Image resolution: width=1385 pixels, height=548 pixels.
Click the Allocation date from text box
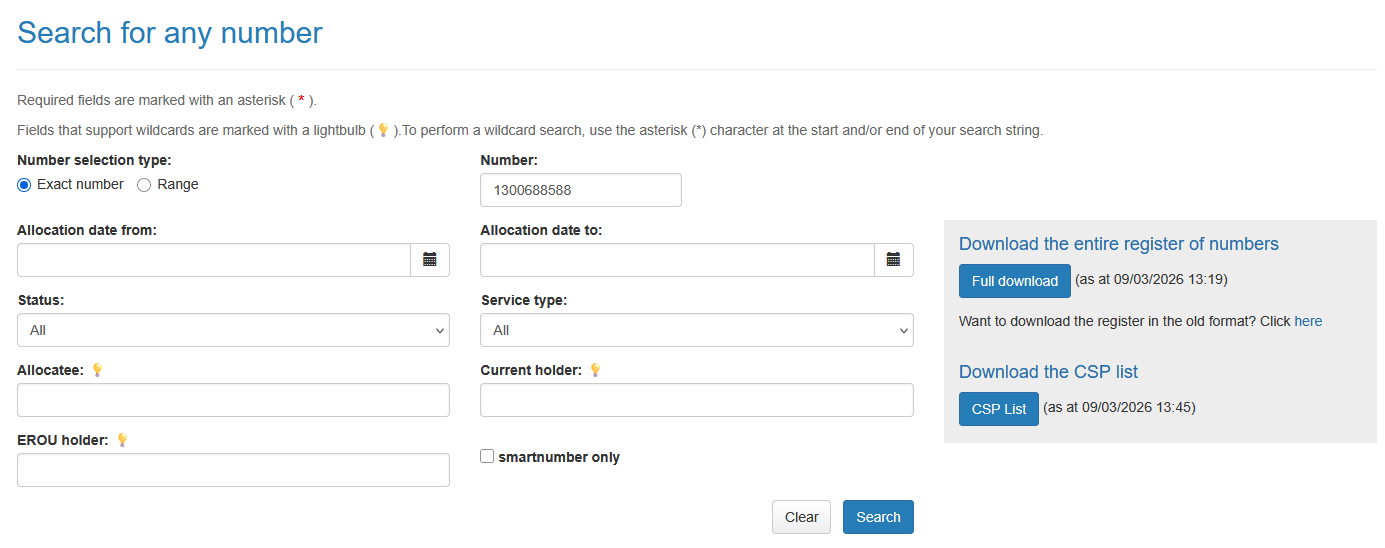(x=213, y=260)
